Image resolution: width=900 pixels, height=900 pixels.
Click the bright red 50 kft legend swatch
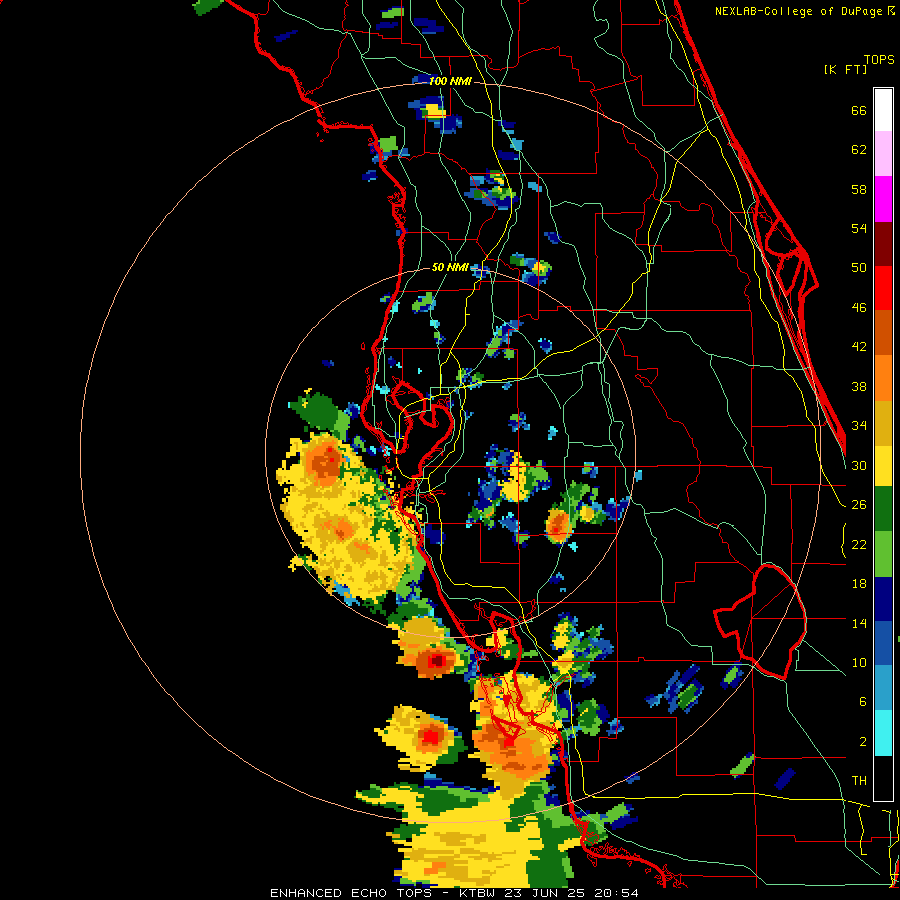883,288
